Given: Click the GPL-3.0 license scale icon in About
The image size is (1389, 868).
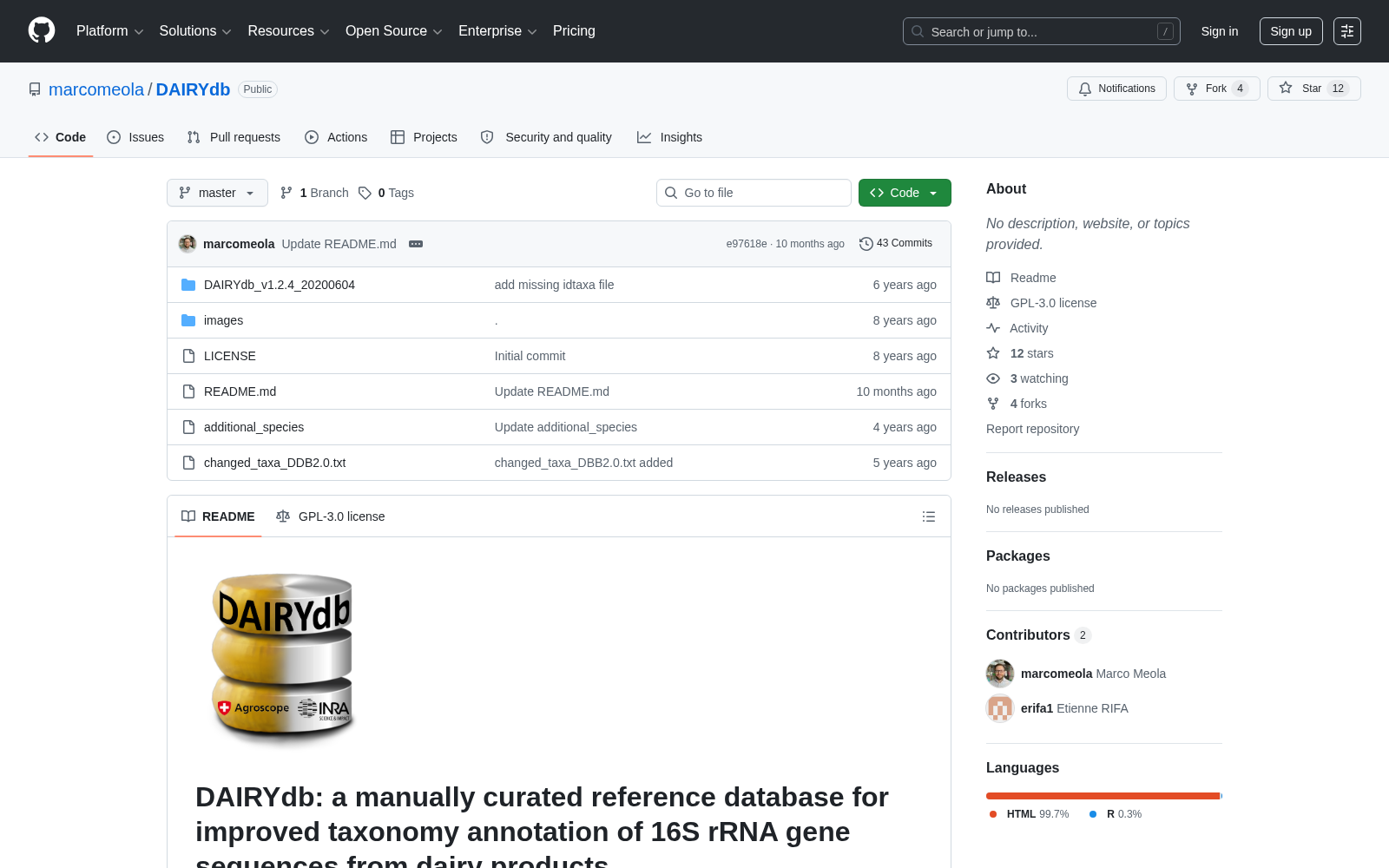Looking at the screenshot, I should [993, 303].
